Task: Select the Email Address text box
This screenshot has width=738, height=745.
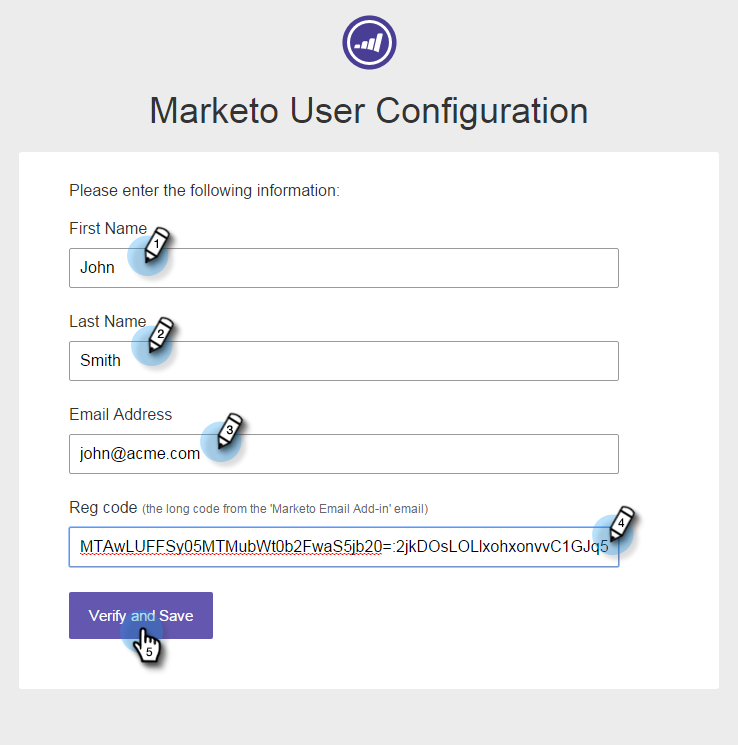Action: coord(400,454)
